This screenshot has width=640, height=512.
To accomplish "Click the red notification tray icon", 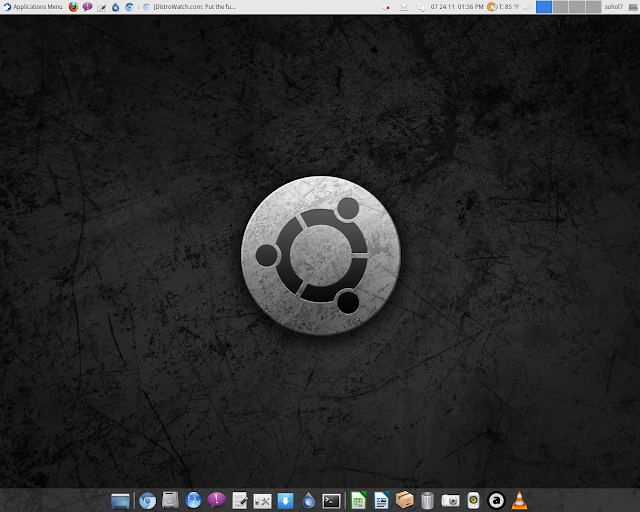I will tap(387, 7).
